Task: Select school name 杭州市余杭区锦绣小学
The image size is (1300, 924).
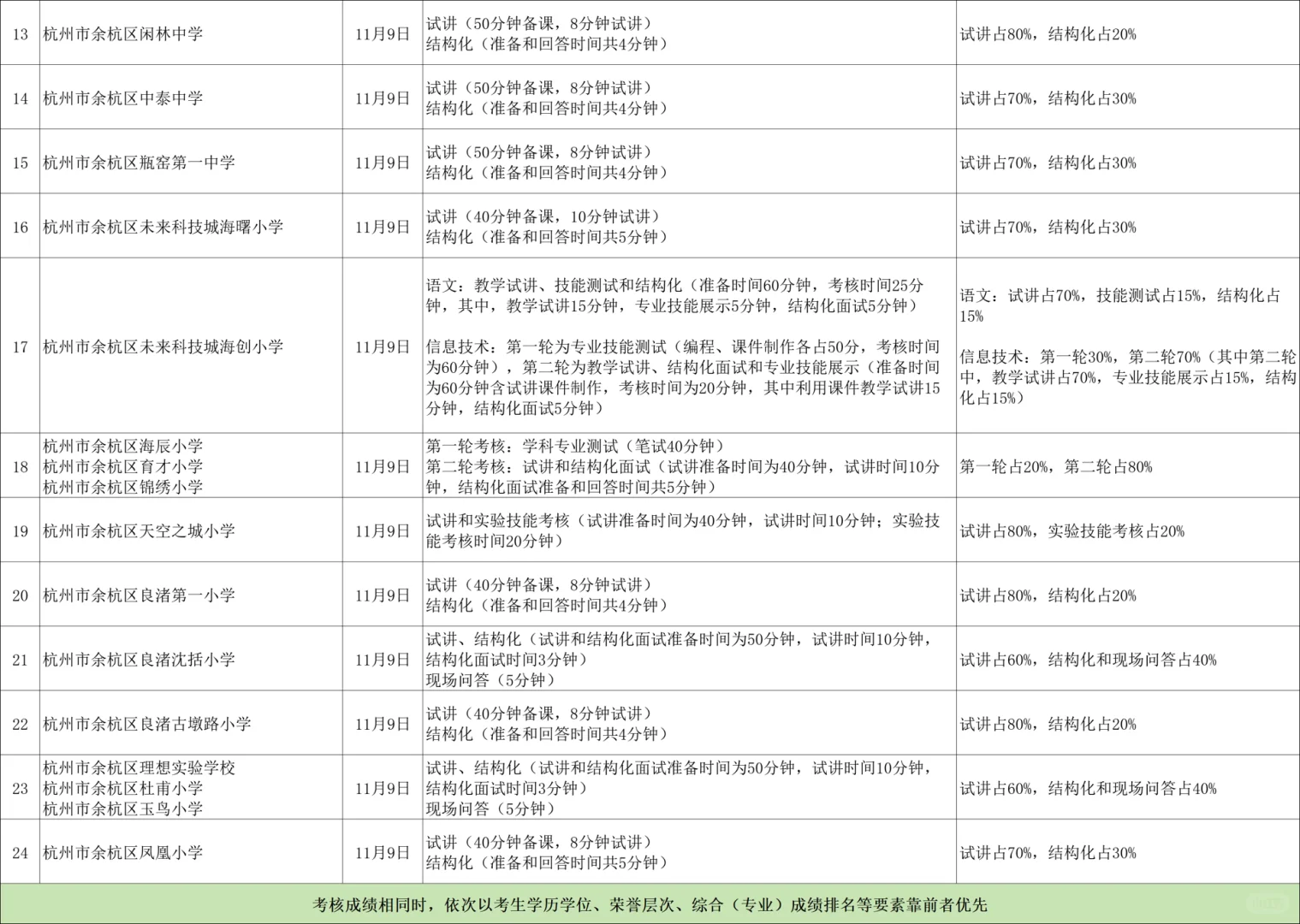Action: coord(123,487)
